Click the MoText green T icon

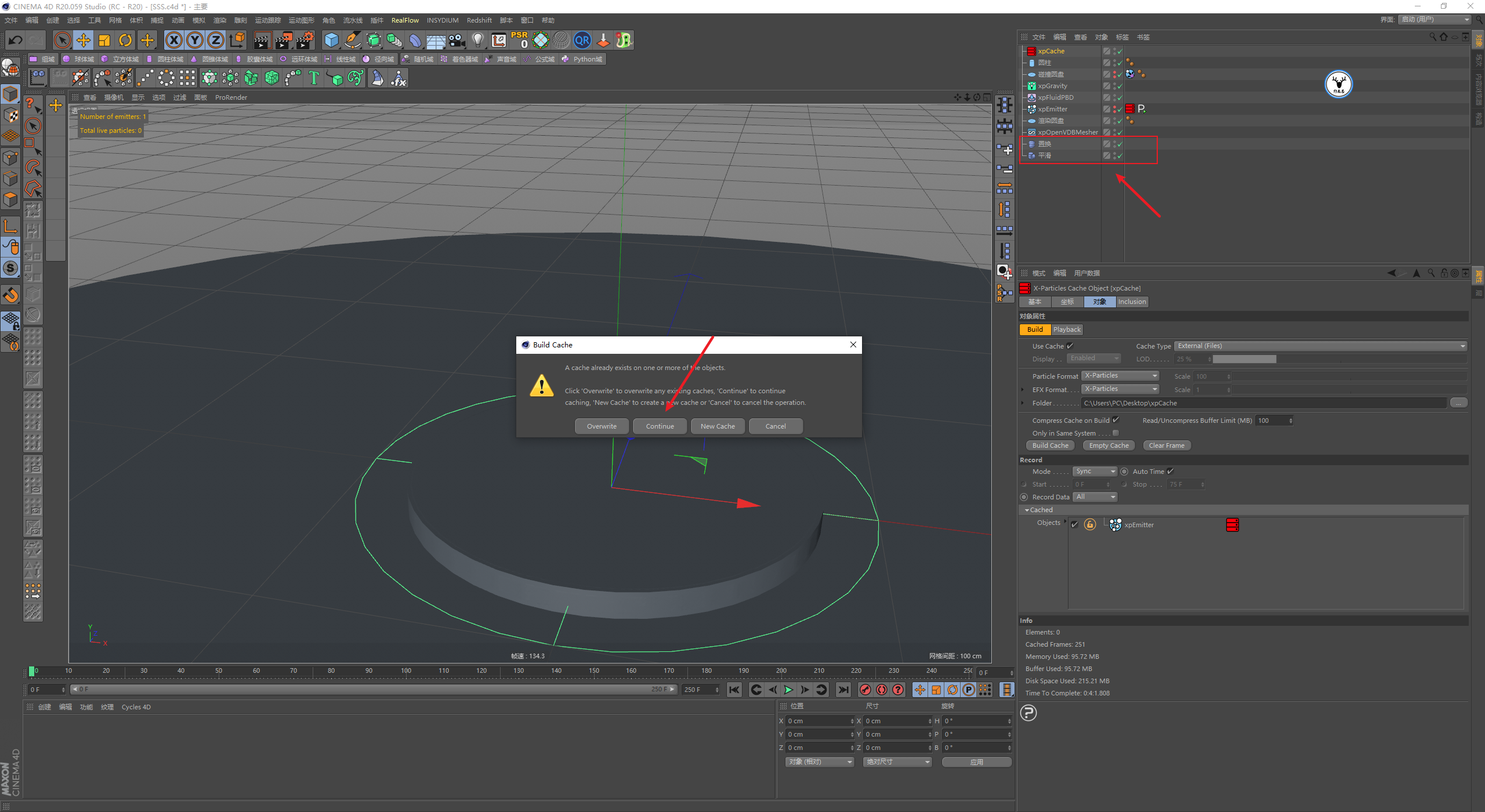coord(314,78)
